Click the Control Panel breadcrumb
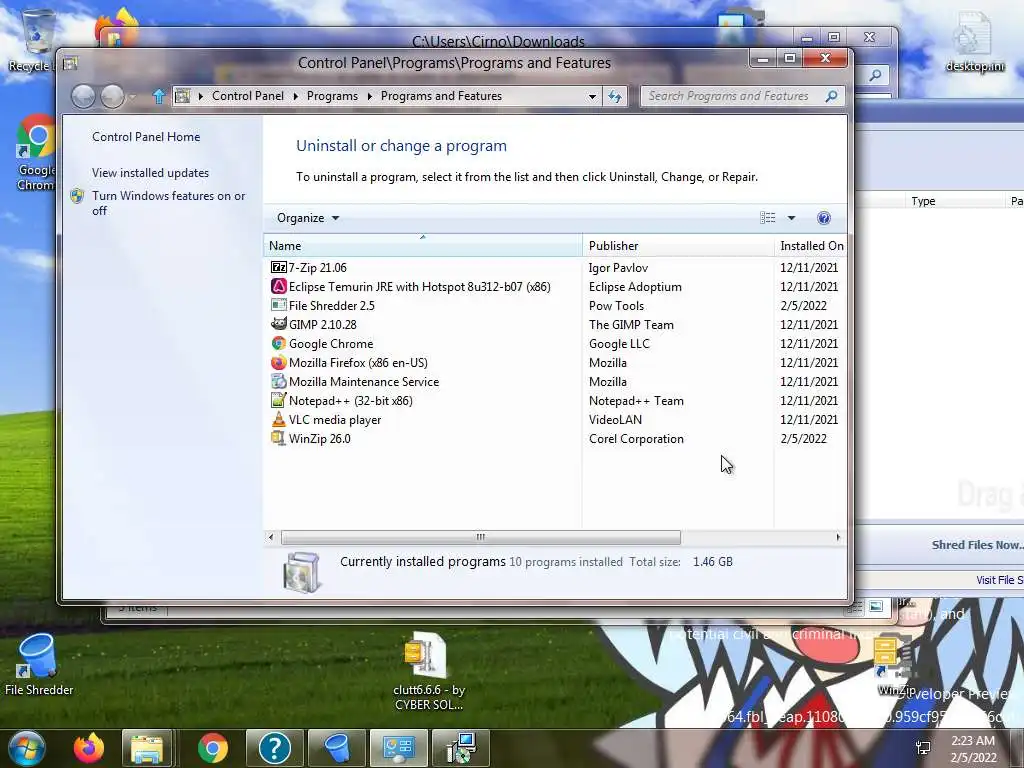The width and height of the screenshot is (1024, 768). pos(248,96)
